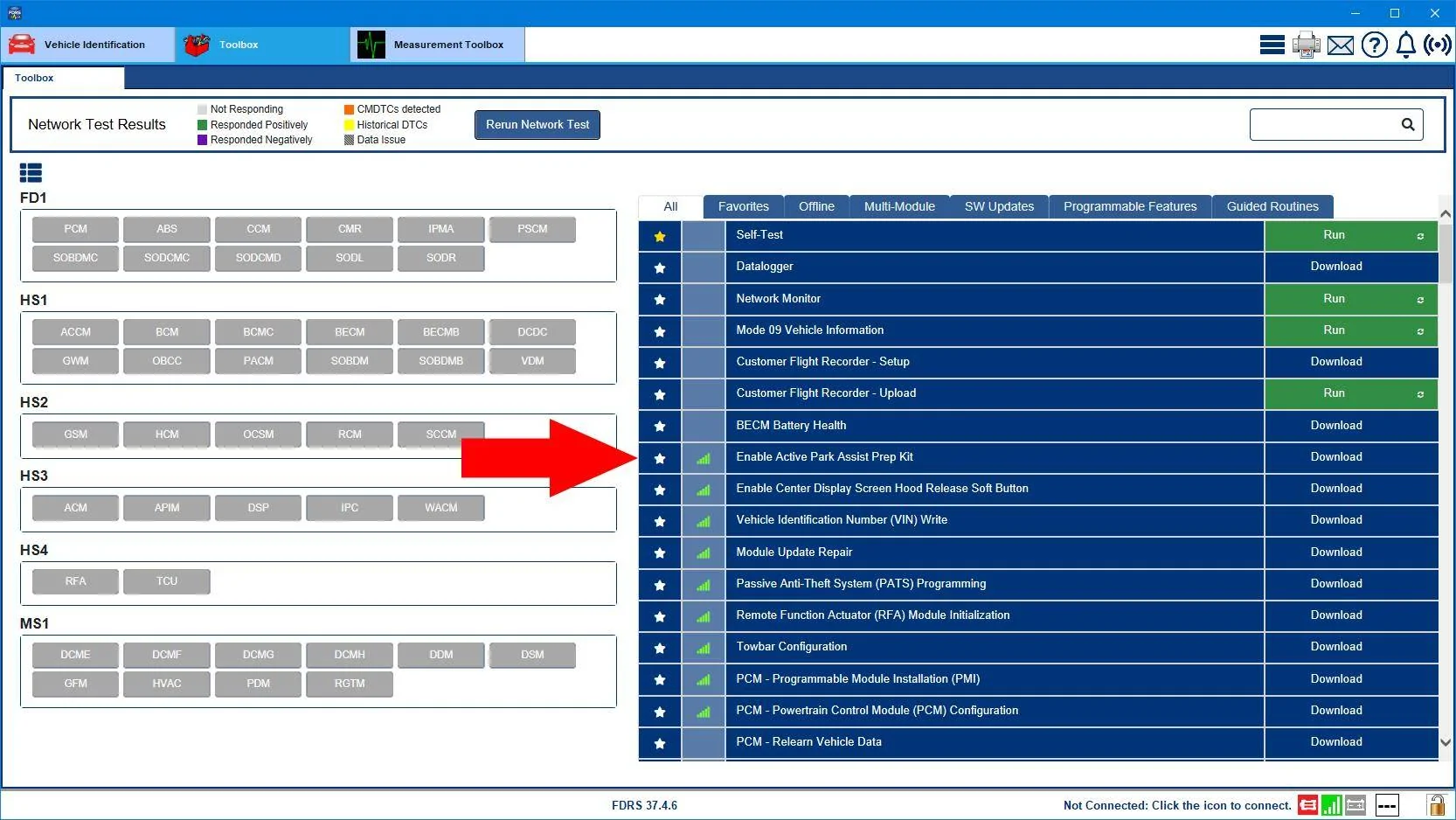Run Network Monitor
Viewport: 1456px width, 820px height.
tap(1351, 299)
